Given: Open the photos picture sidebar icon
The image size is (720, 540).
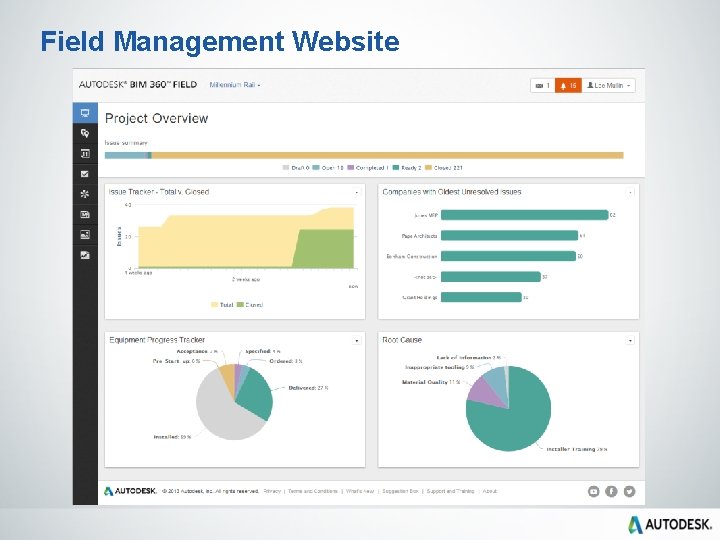Looking at the screenshot, I should coord(85,234).
